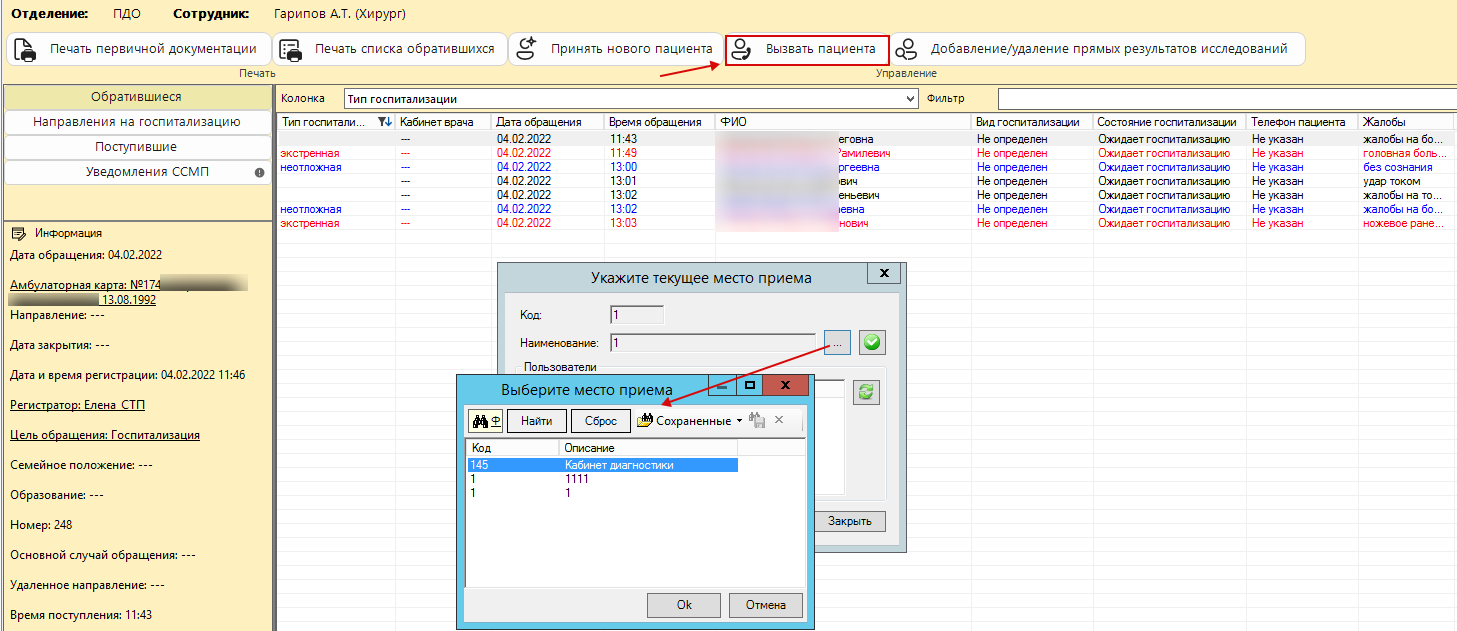
Task: Click the ФИО column header
Action: click(x=844, y=122)
